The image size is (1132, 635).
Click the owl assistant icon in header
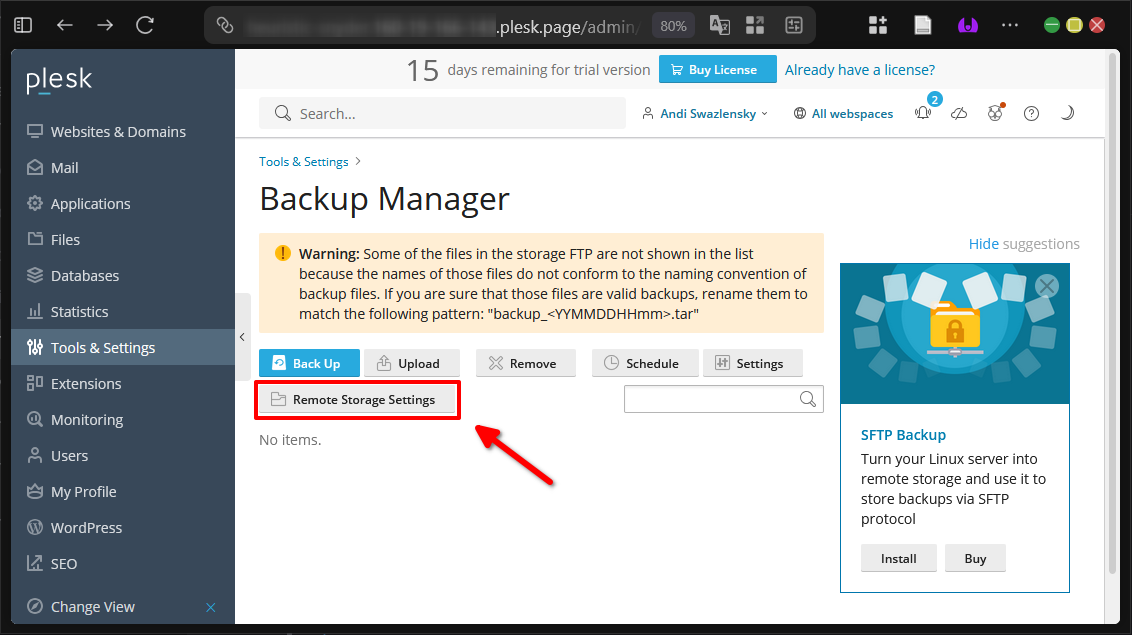(995, 113)
